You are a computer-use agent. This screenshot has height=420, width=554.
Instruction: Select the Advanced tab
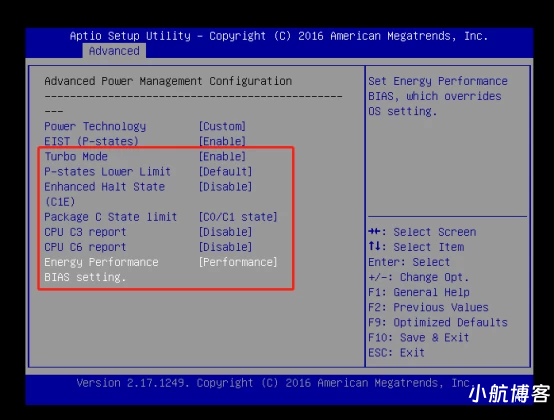(114, 51)
